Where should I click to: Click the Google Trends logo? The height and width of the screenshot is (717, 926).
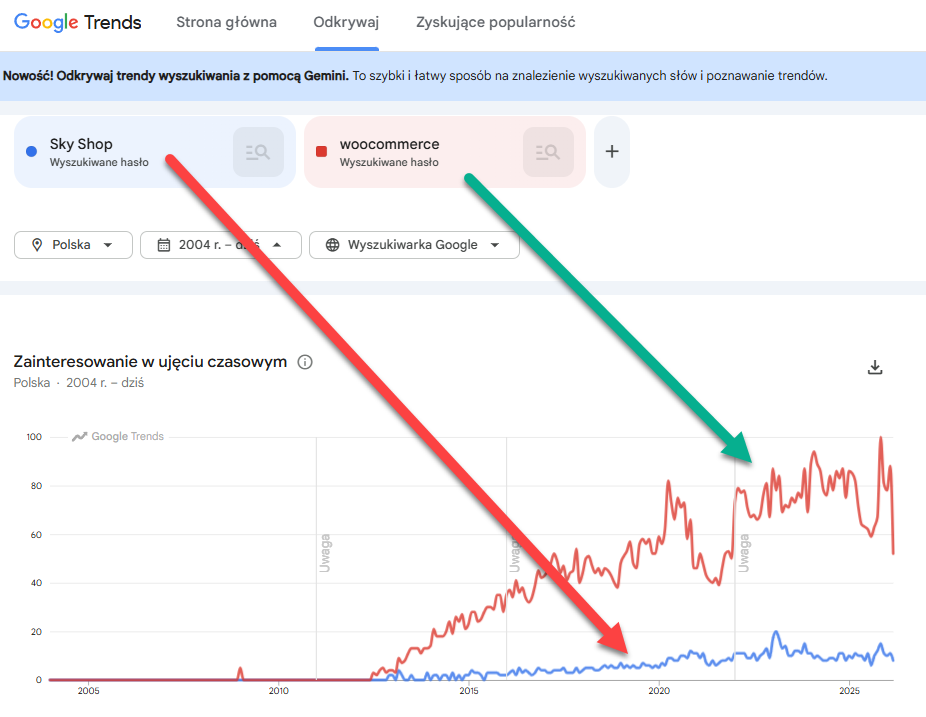pos(78,22)
